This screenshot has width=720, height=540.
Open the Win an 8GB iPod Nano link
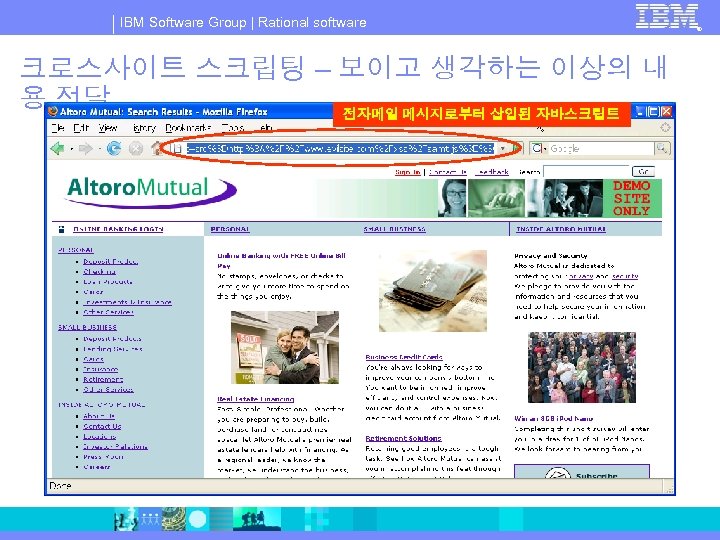coord(553,419)
